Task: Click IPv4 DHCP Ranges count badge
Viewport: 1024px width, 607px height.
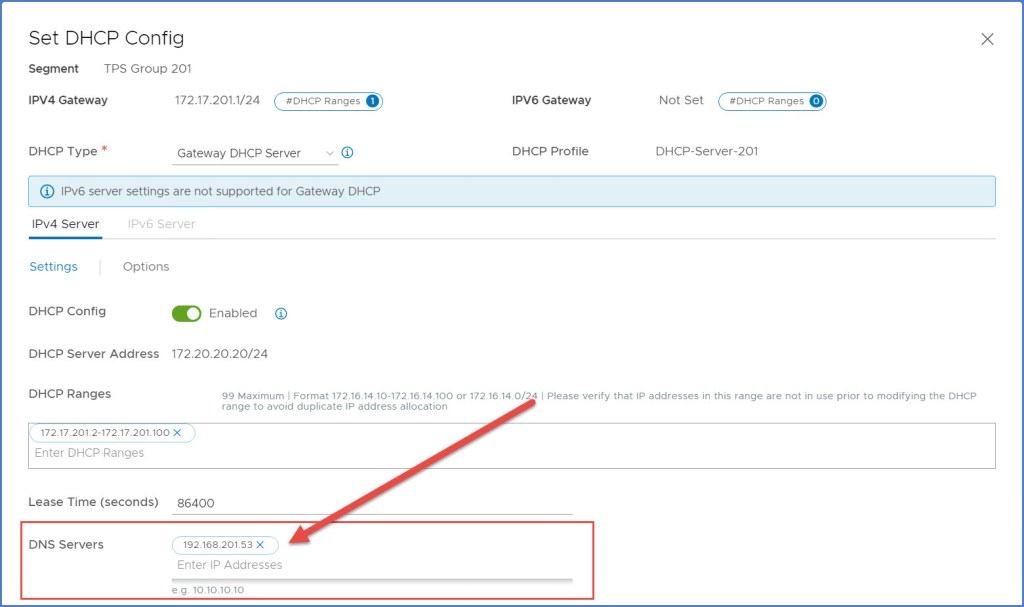Action: 371,101
